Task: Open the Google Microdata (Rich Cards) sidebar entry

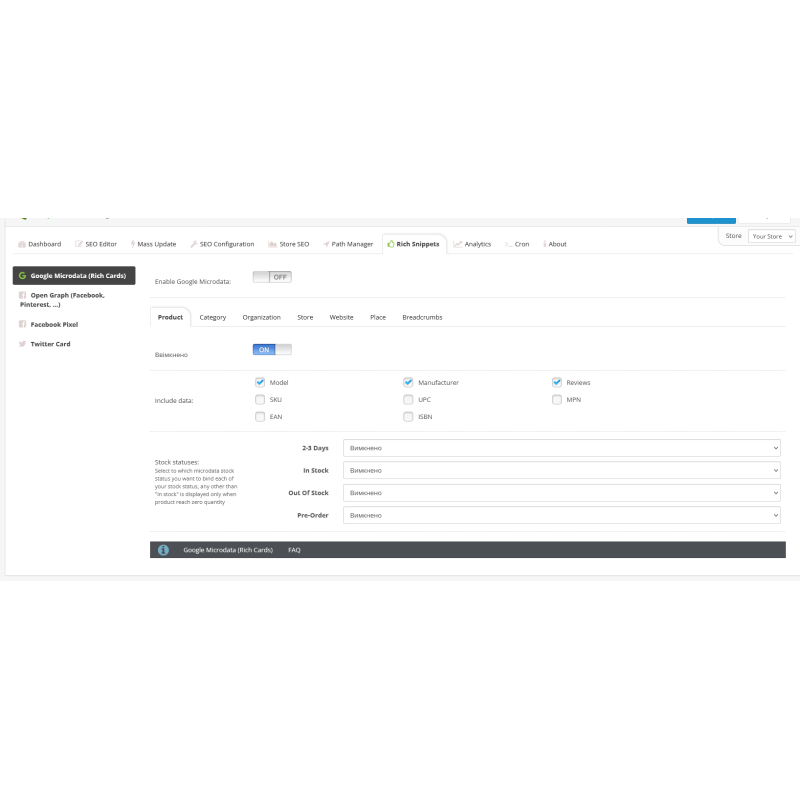Action: (x=75, y=275)
